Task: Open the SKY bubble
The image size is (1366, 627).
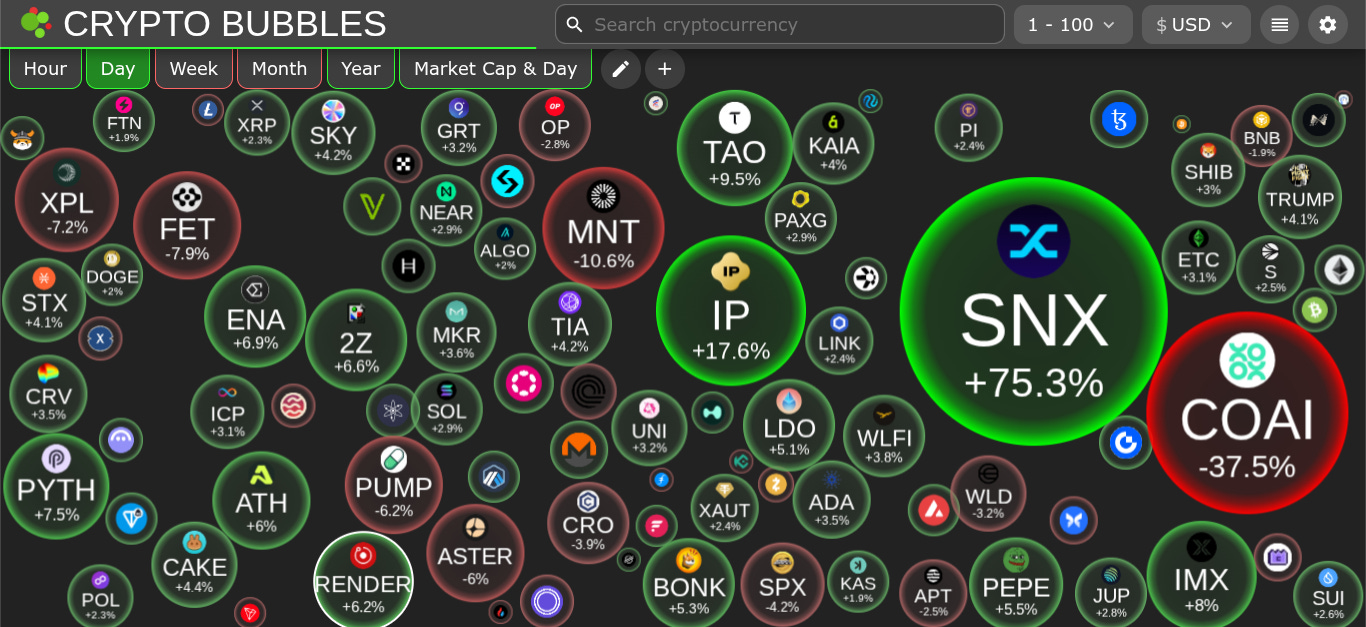Action: tap(333, 133)
